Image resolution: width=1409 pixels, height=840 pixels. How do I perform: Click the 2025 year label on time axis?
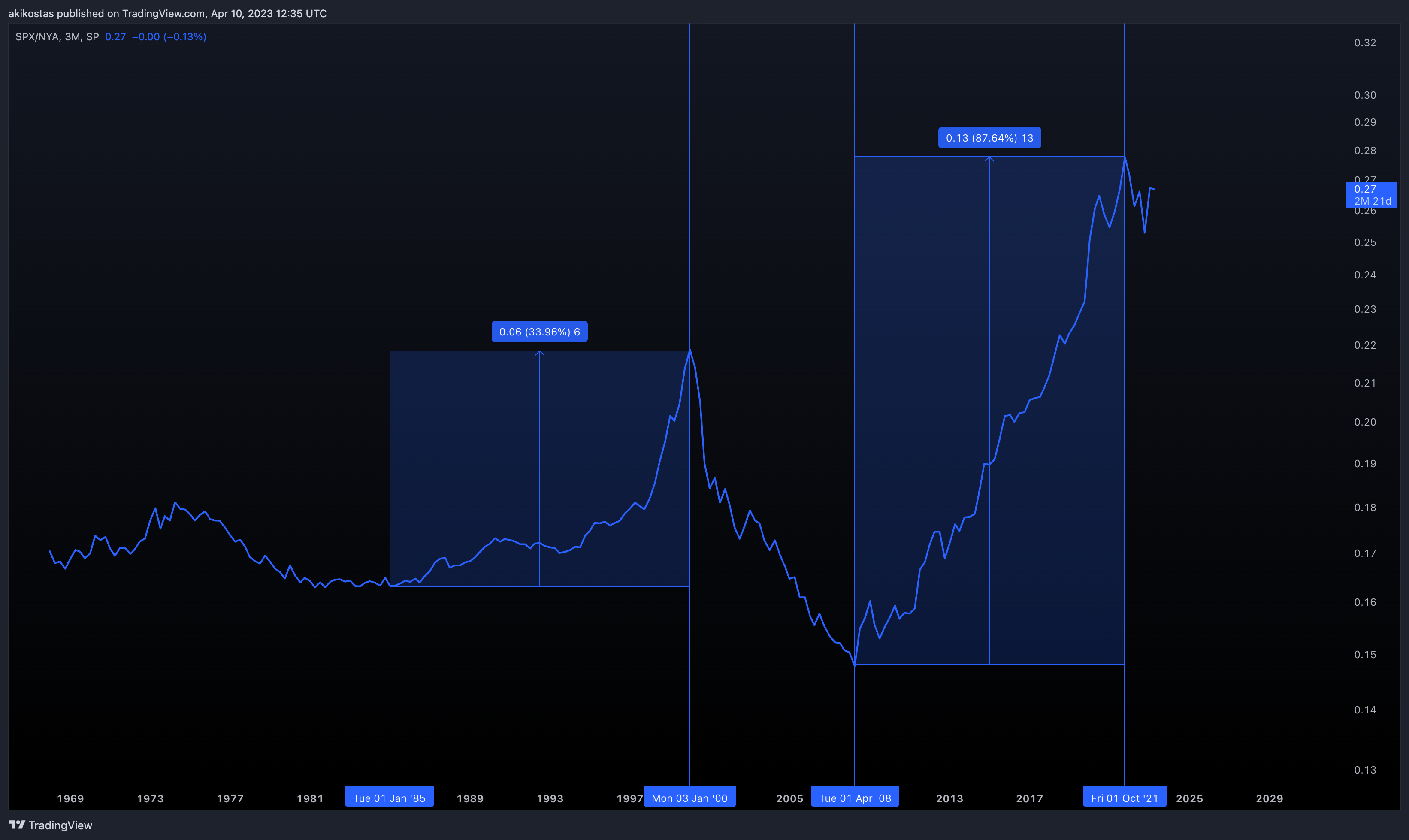(1189, 799)
